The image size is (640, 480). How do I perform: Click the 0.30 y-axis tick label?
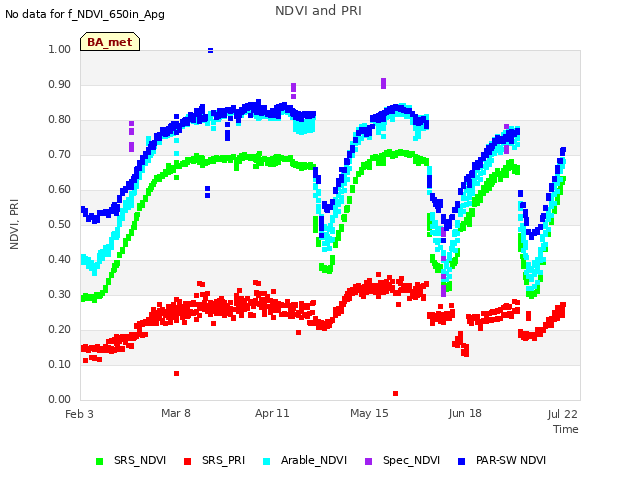click(60, 294)
